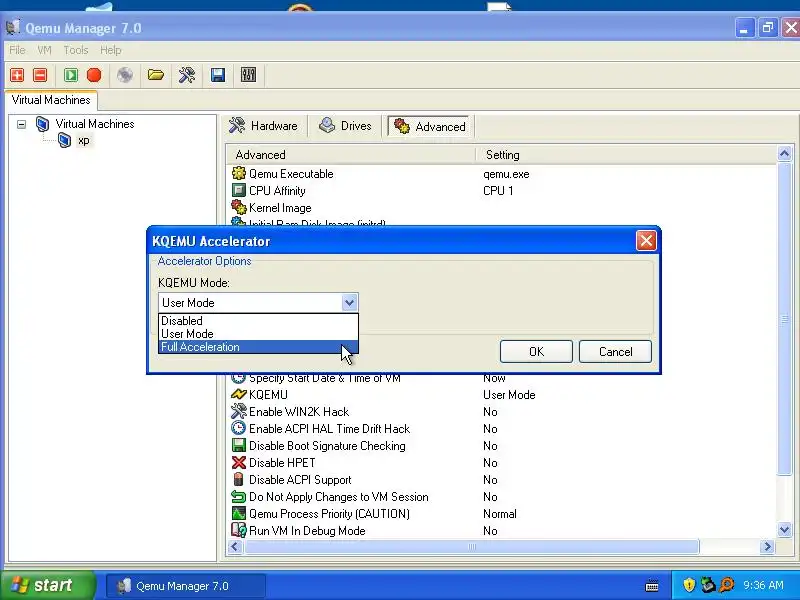Click vertical scrollbar down arrow
800x600 pixels.
tap(785, 530)
